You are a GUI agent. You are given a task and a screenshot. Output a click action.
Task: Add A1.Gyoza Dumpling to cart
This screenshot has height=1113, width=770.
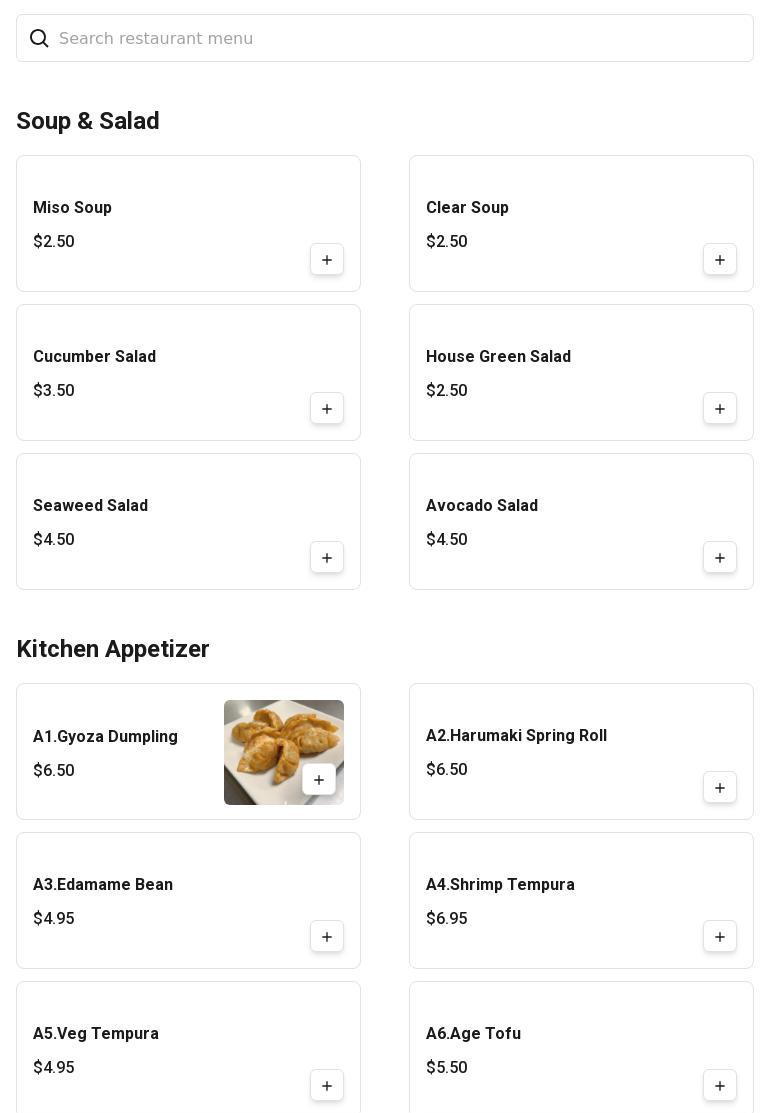coord(319,780)
